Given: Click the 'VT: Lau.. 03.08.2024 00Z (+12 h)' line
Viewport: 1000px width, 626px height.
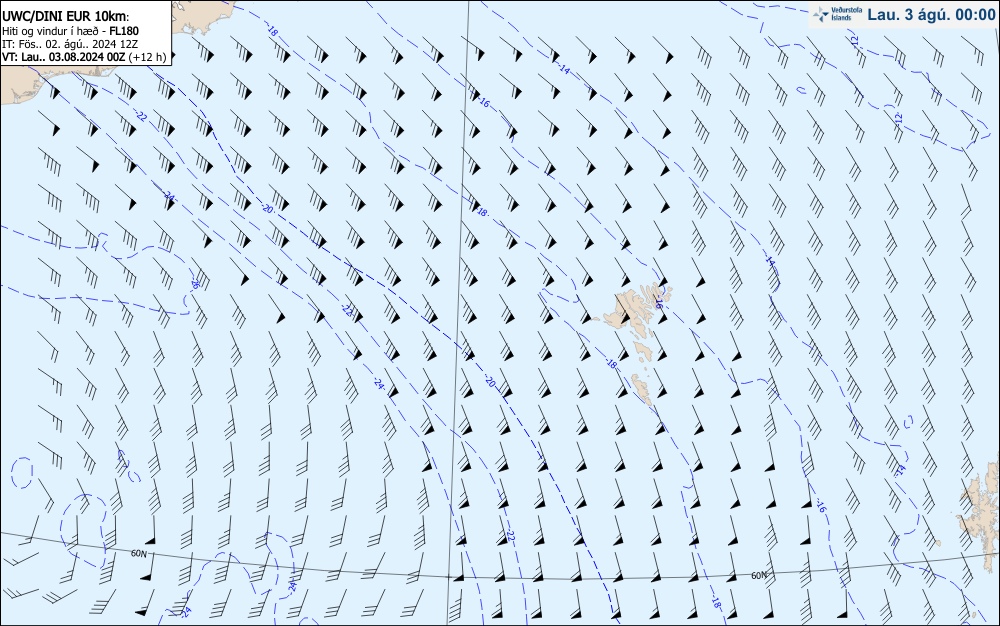Looking at the screenshot, I should [84, 57].
